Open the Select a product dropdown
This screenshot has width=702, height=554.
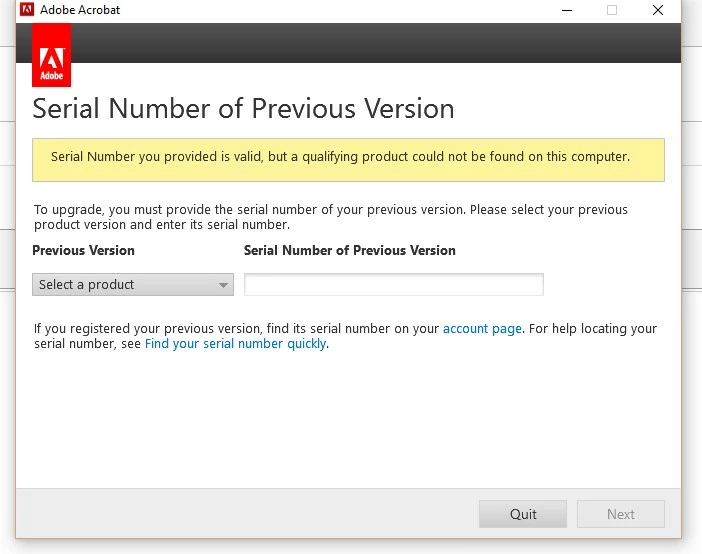click(x=133, y=284)
